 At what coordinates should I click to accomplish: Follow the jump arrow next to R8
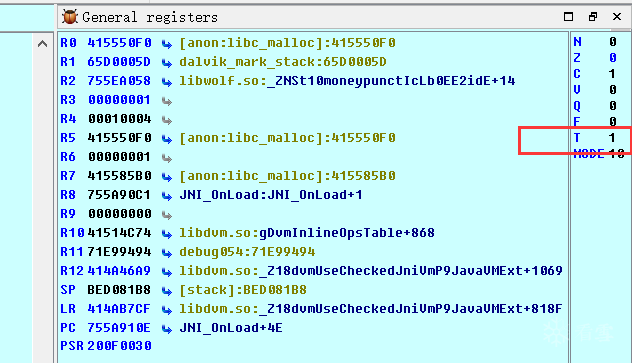[166, 195]
